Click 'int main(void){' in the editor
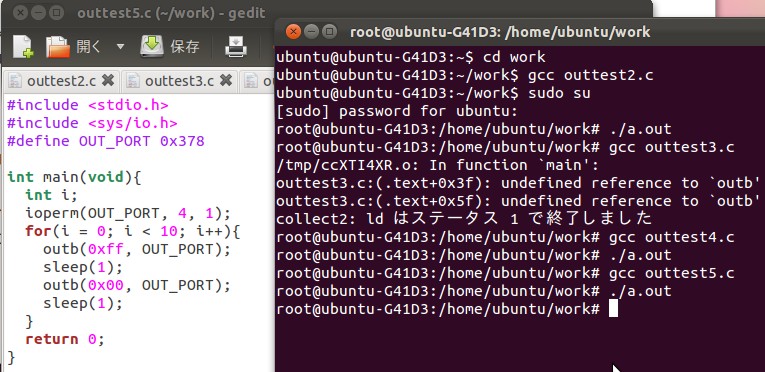 (x=74, y=177)
